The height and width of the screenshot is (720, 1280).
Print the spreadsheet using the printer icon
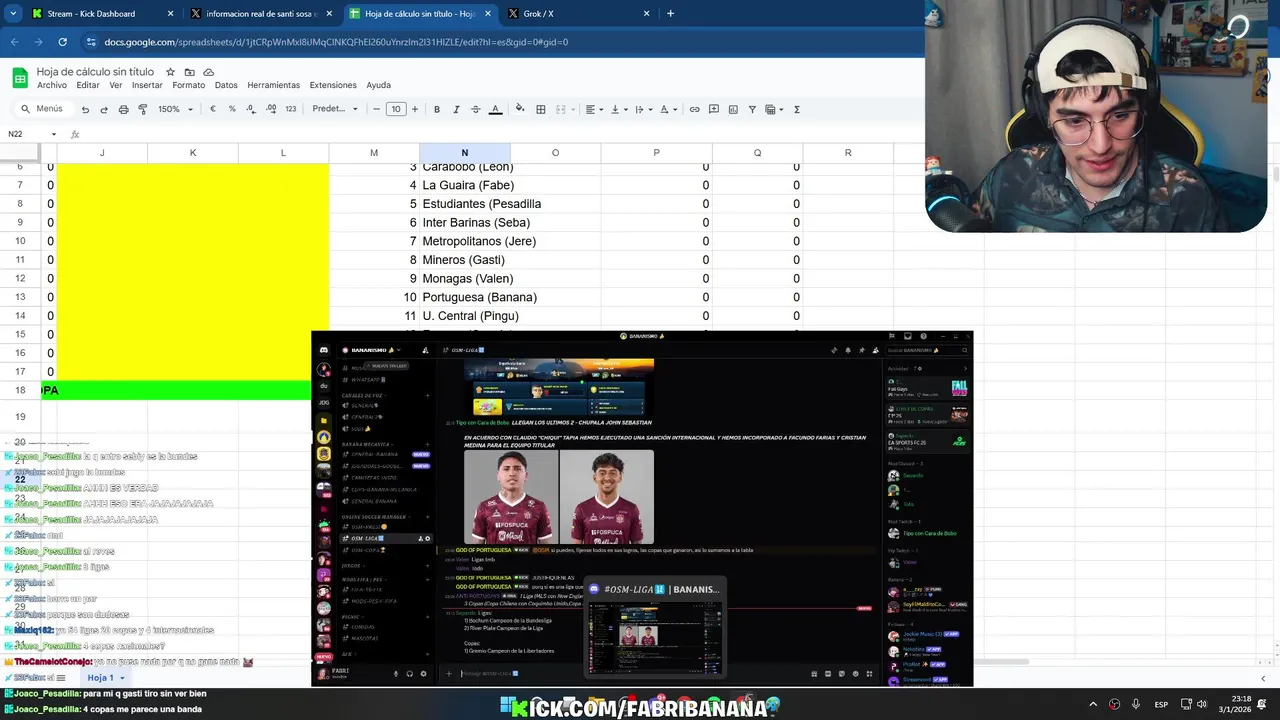pos(123,109)
